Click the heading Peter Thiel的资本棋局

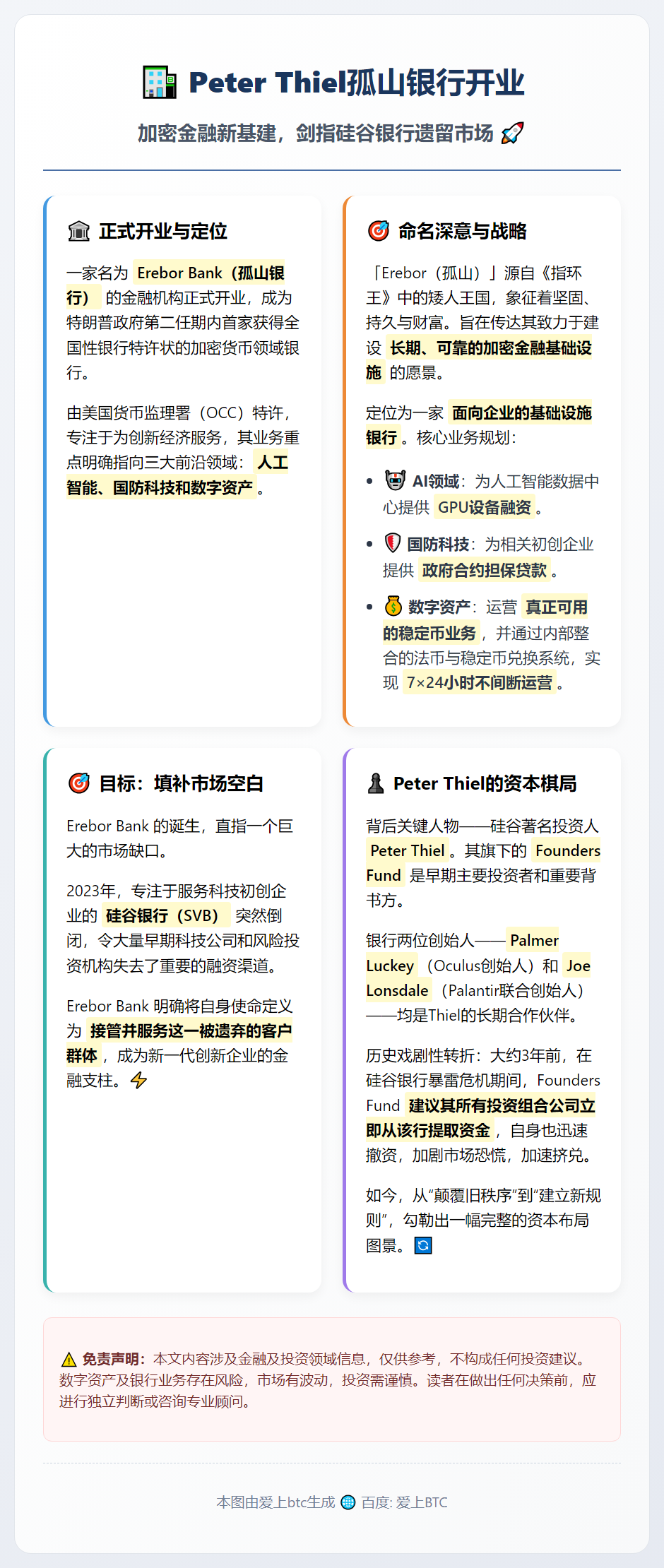[x=485, y=783]
